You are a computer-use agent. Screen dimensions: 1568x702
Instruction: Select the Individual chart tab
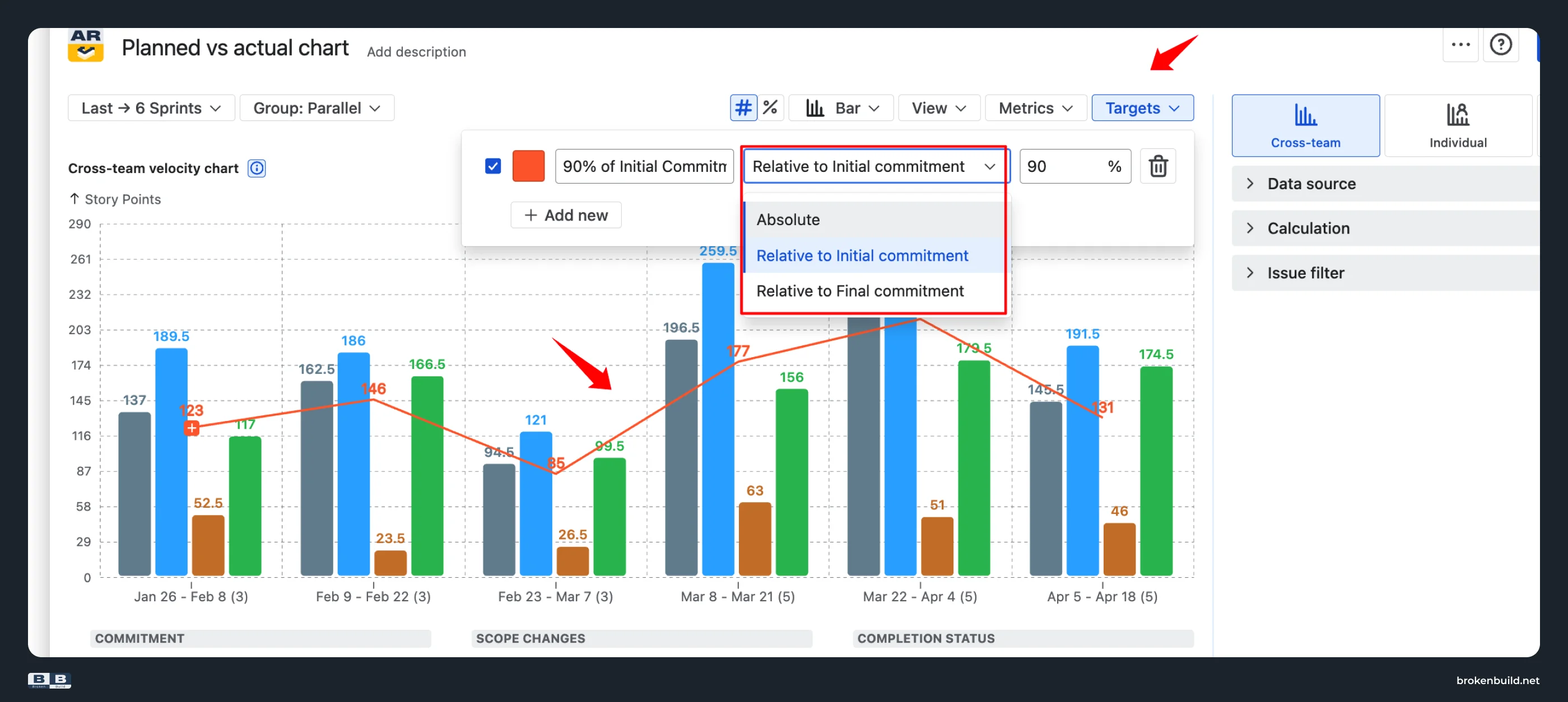(1458, 125)
